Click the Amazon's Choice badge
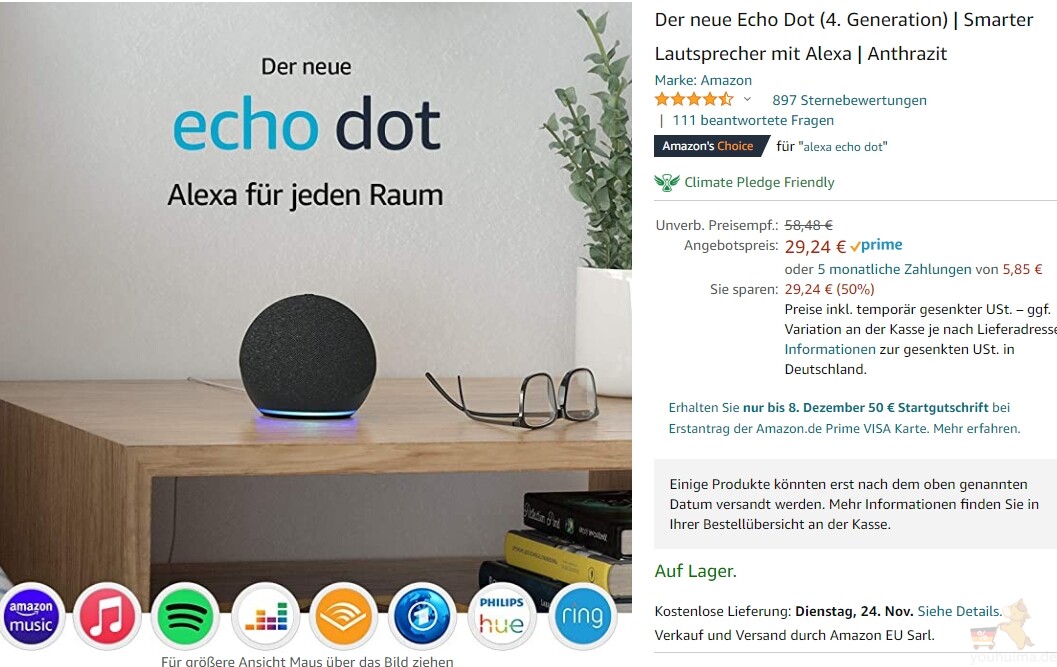Image resolution: width=1057 pixels, height=667 pixels. pyautogui.click(x=711, y=146)
